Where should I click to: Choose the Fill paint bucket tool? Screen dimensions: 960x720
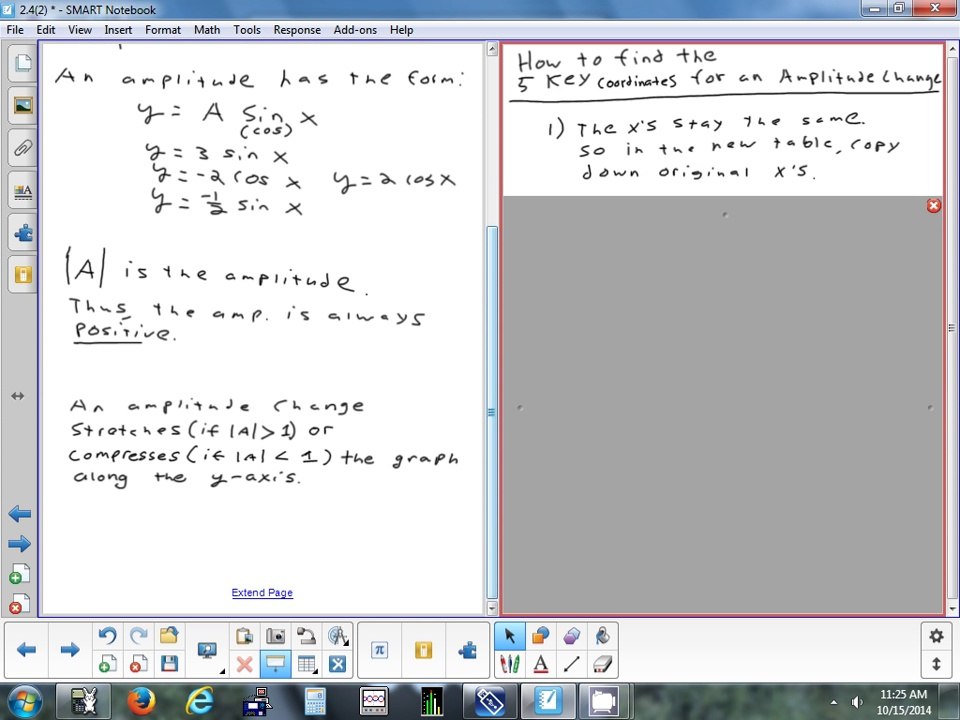(603, 636)
